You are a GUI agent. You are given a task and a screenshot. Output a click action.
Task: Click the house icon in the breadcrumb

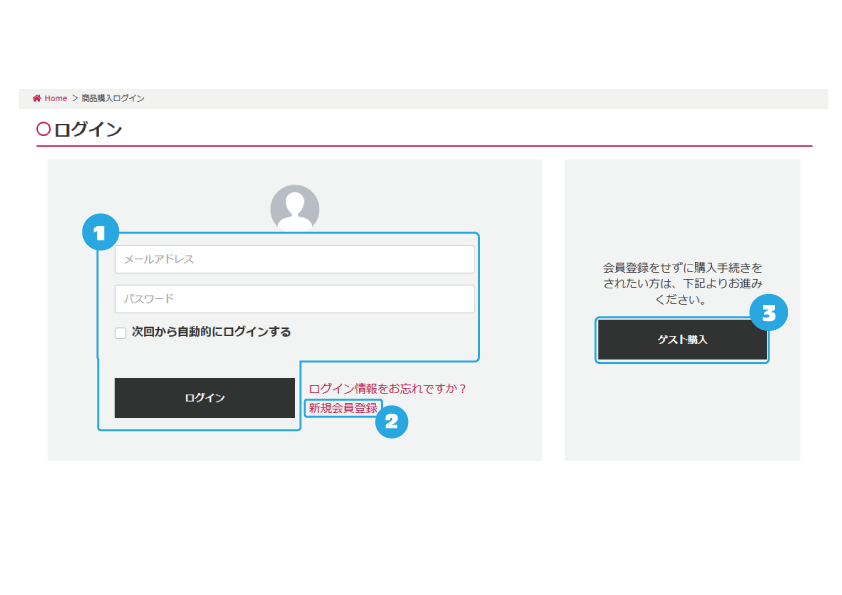37,98
